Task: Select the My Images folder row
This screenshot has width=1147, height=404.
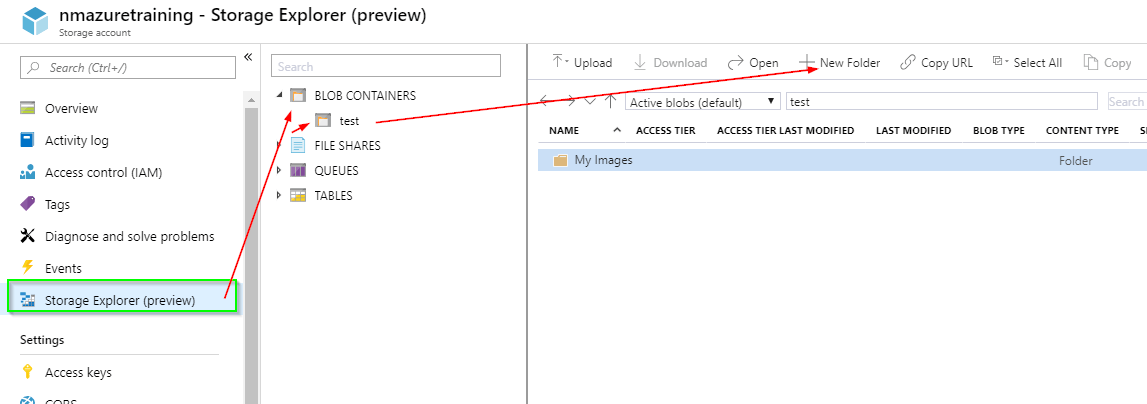Action: click(603, 160)
